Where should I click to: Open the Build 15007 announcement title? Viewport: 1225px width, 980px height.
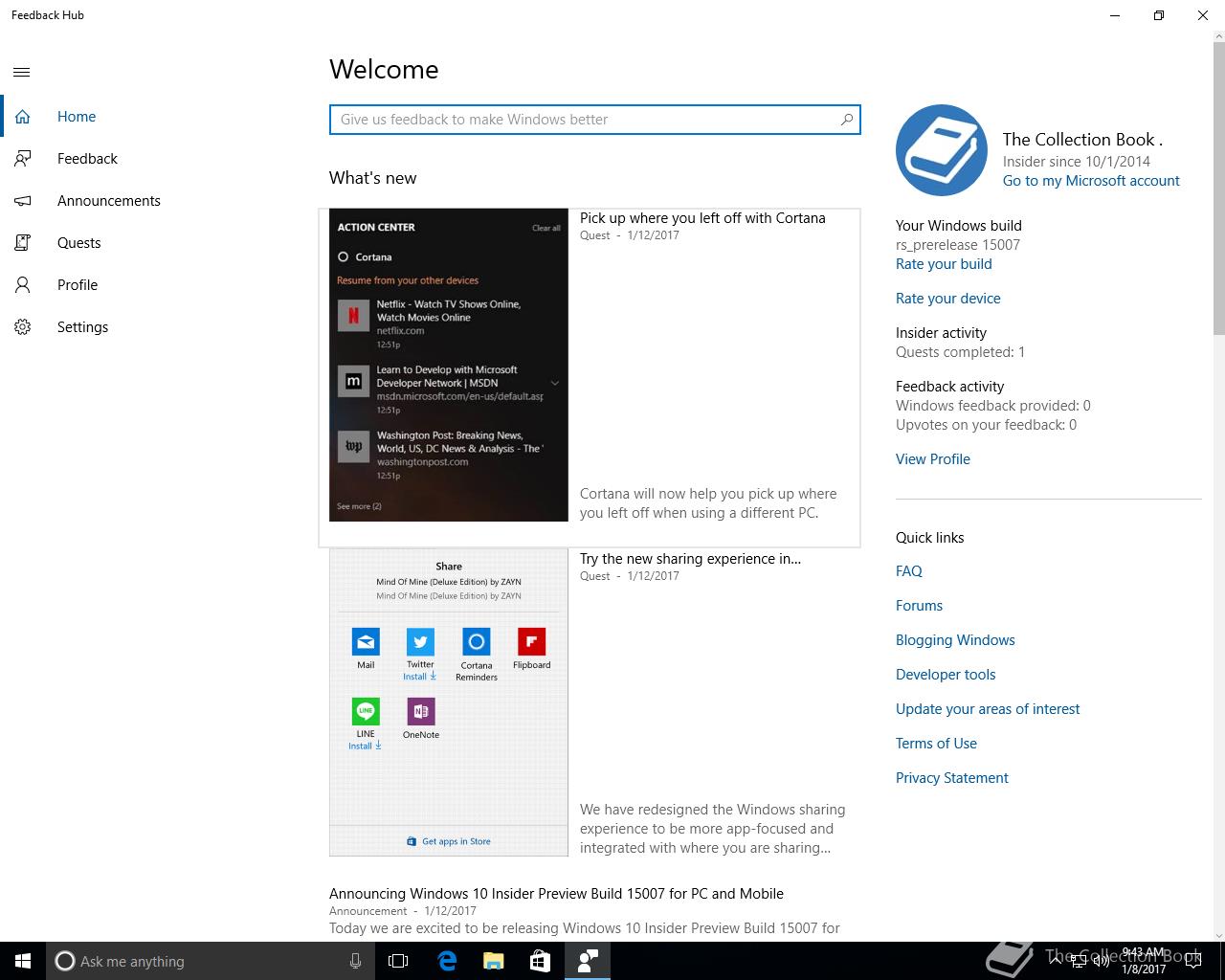(x=556, y=894)
